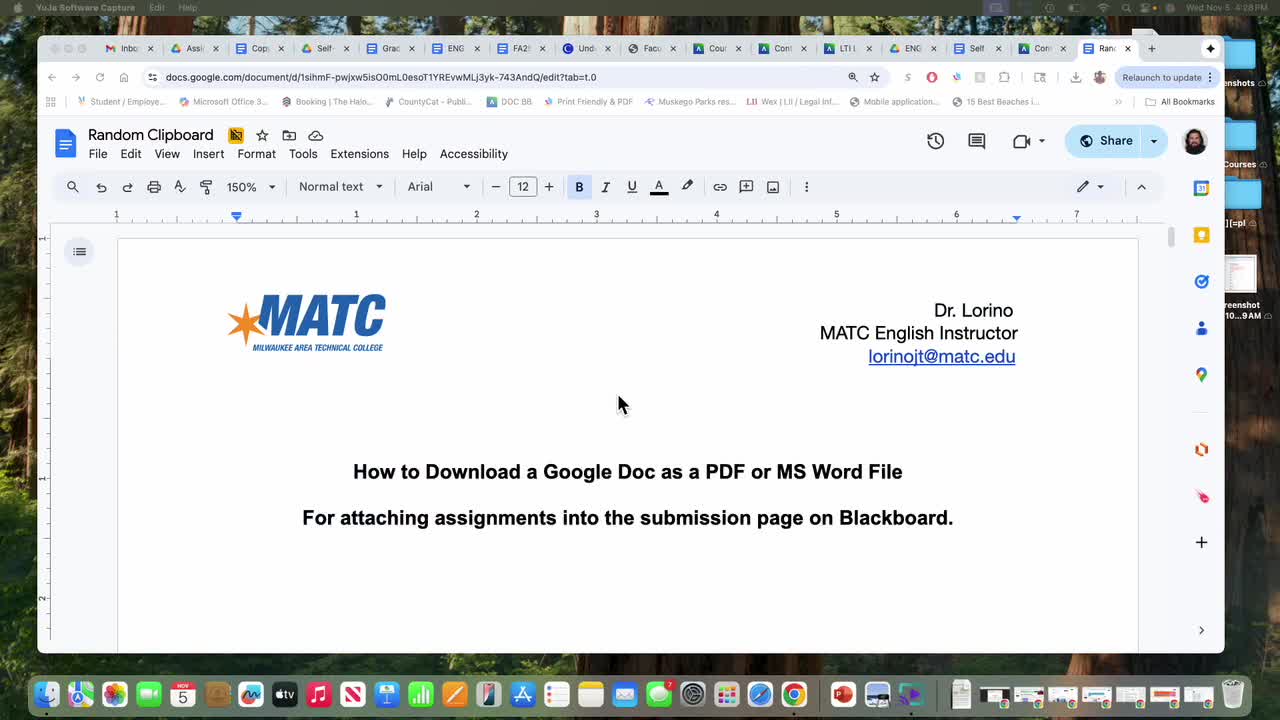Open the editing mode pencil dropdown

(x=1090, y=187)
